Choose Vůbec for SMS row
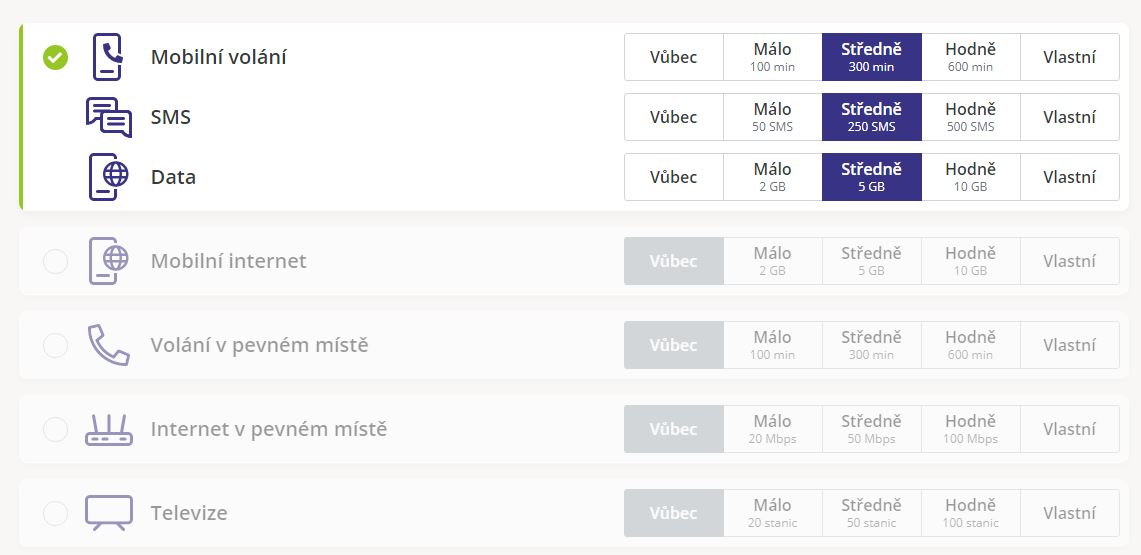 click(x=674, y=117)
